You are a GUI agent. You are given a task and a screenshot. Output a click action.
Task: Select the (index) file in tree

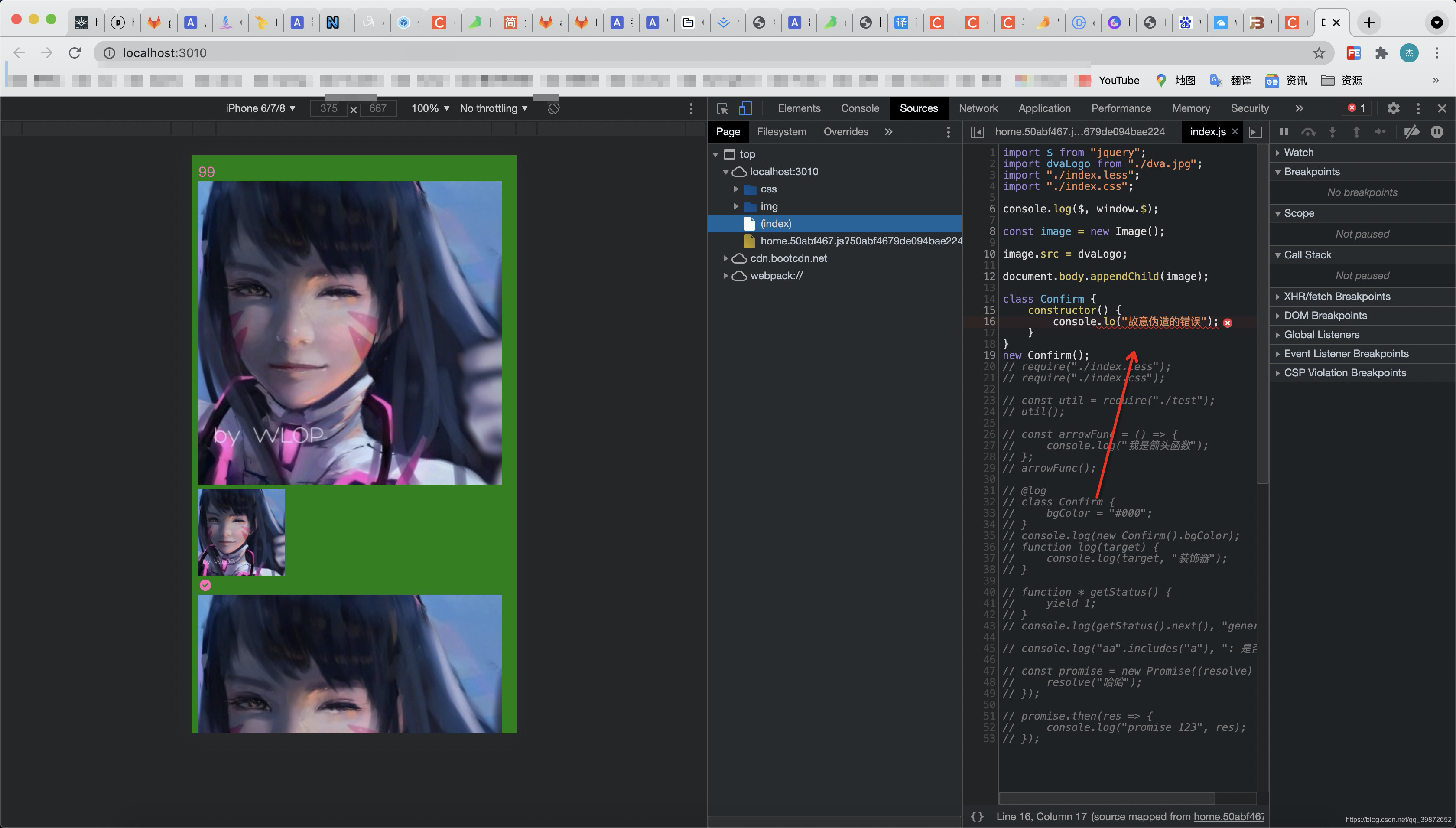click(835, 224)
